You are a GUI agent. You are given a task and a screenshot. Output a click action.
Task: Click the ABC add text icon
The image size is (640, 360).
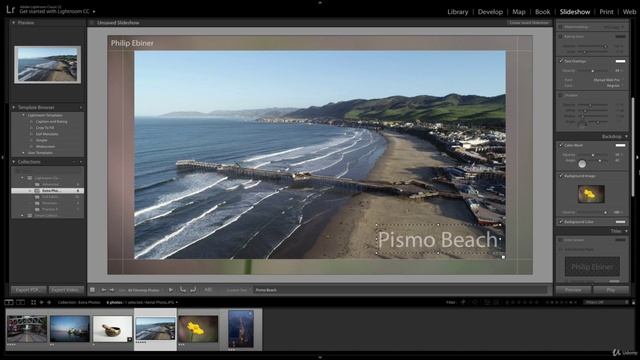click(x=208, y=290)
